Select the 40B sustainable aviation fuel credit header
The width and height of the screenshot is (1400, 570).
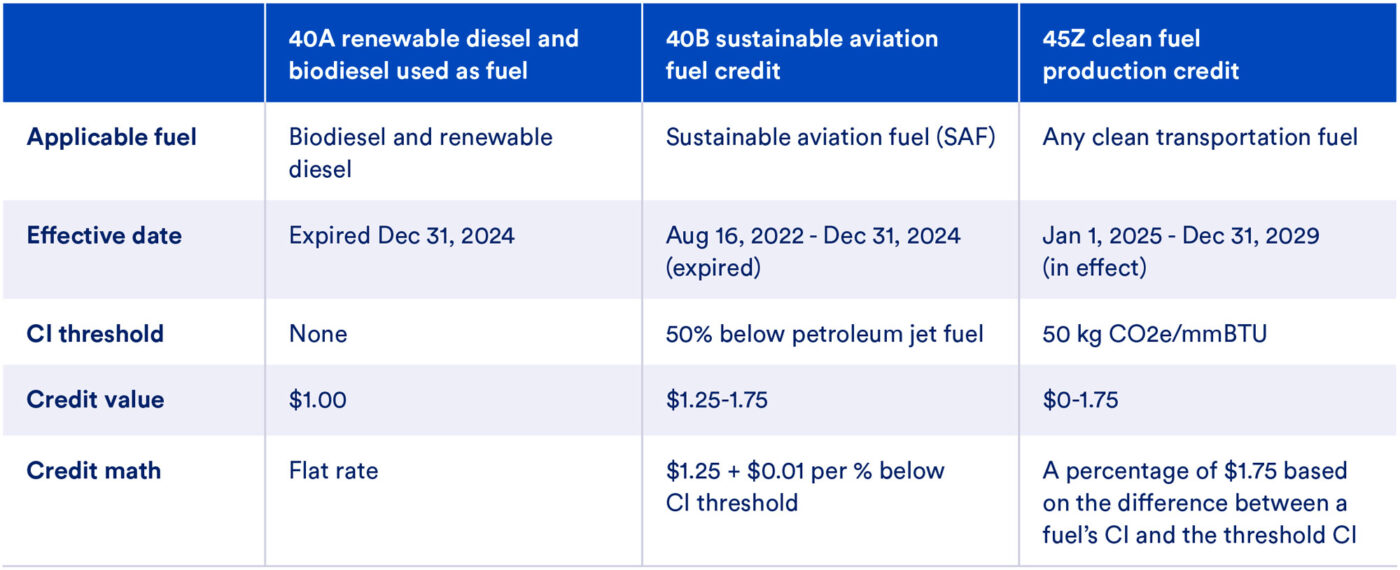(x=802, y=54)
